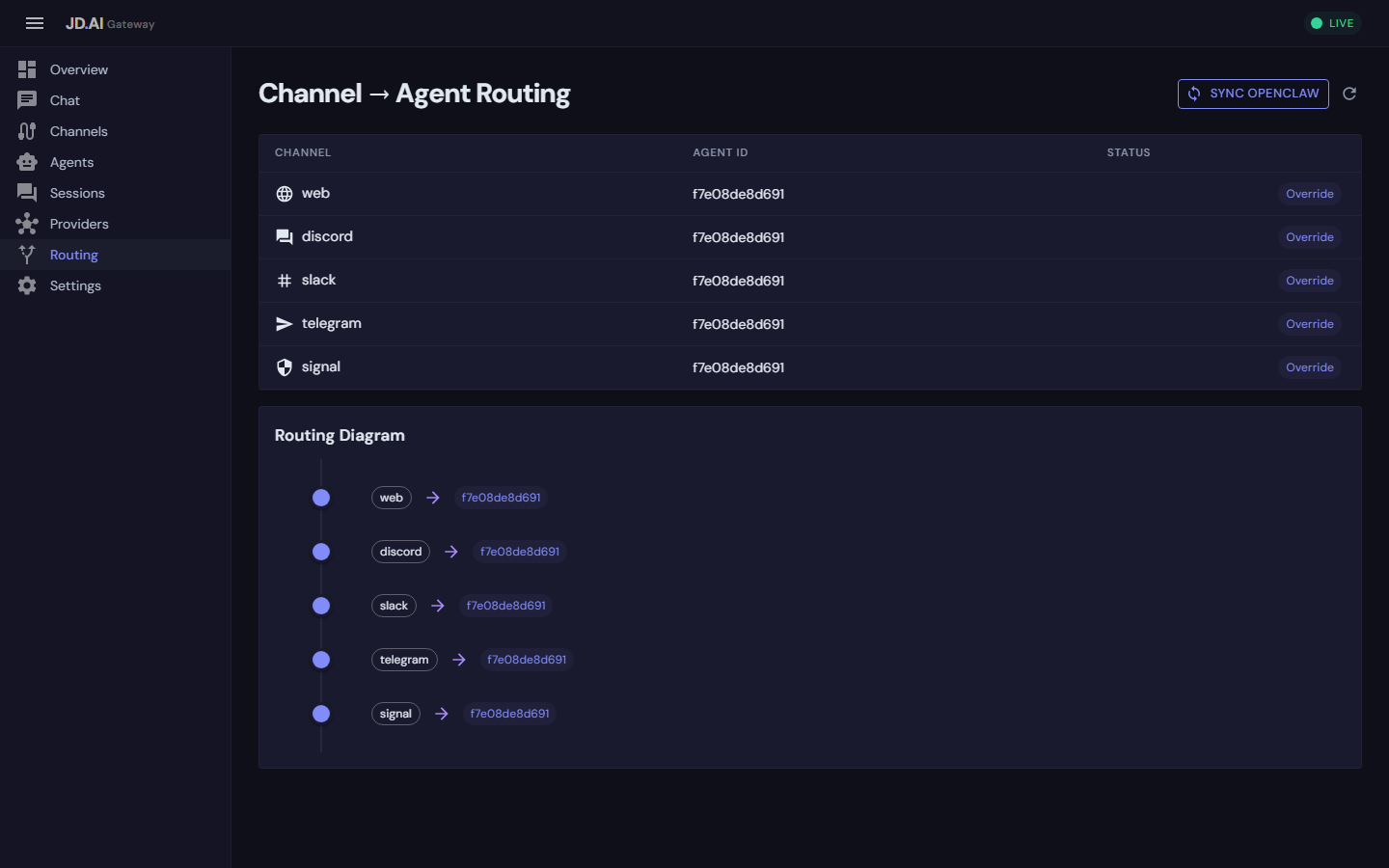
Task: Click the sync arrows icon inside Sync Openclaw button
Action: click(x=1194, y=94)
